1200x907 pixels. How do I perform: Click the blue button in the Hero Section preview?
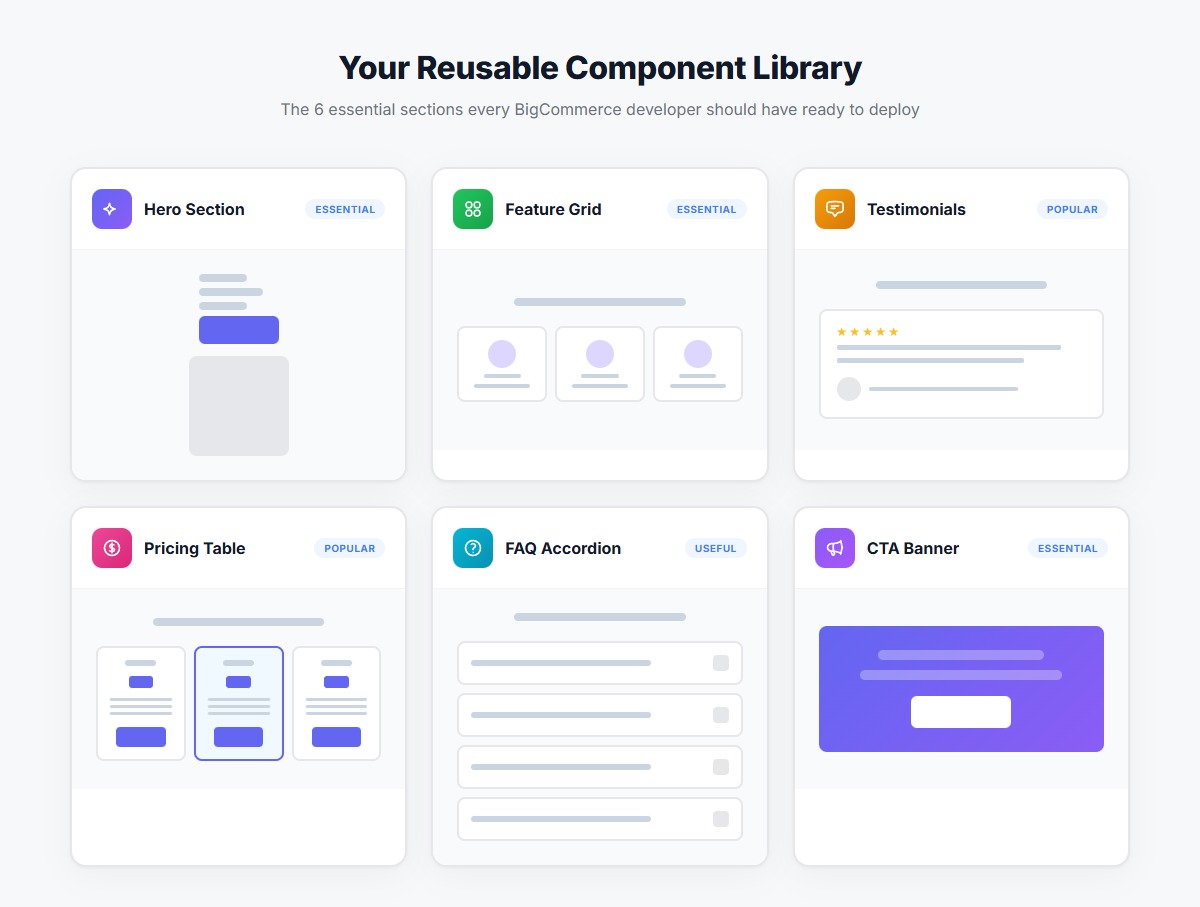(238, 329)
